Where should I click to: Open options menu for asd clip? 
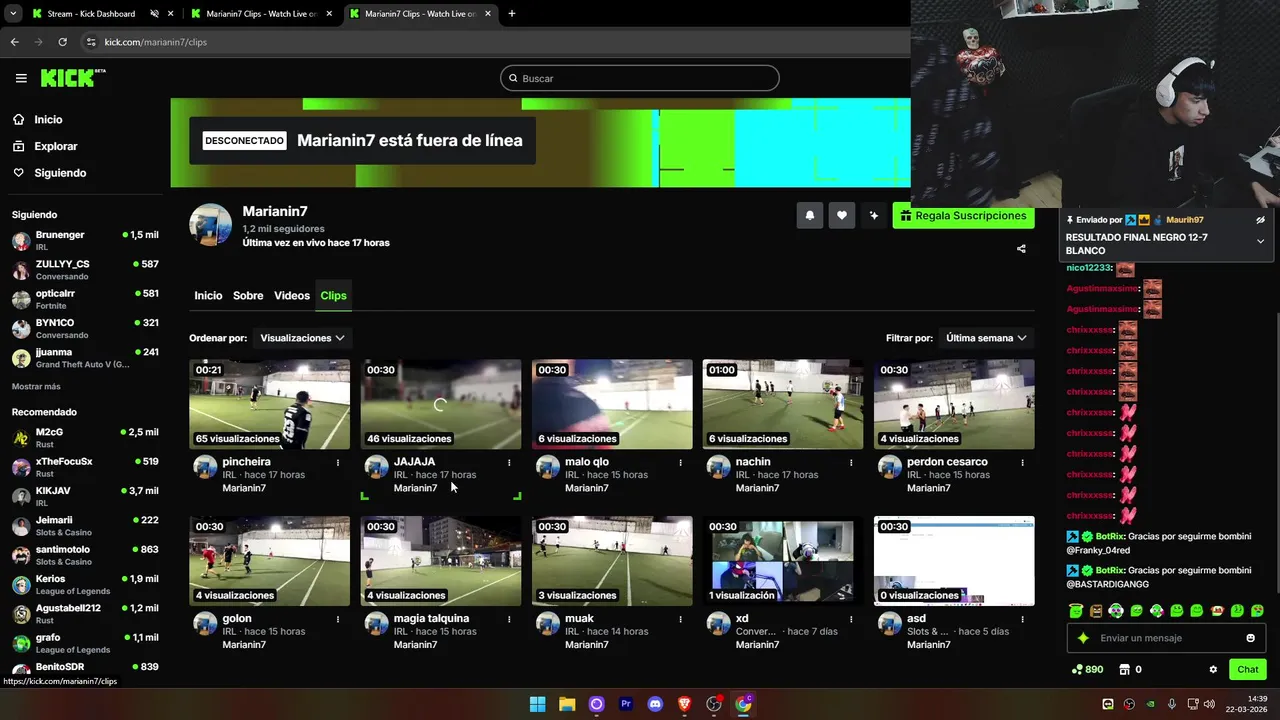(x=1022, y=619)
